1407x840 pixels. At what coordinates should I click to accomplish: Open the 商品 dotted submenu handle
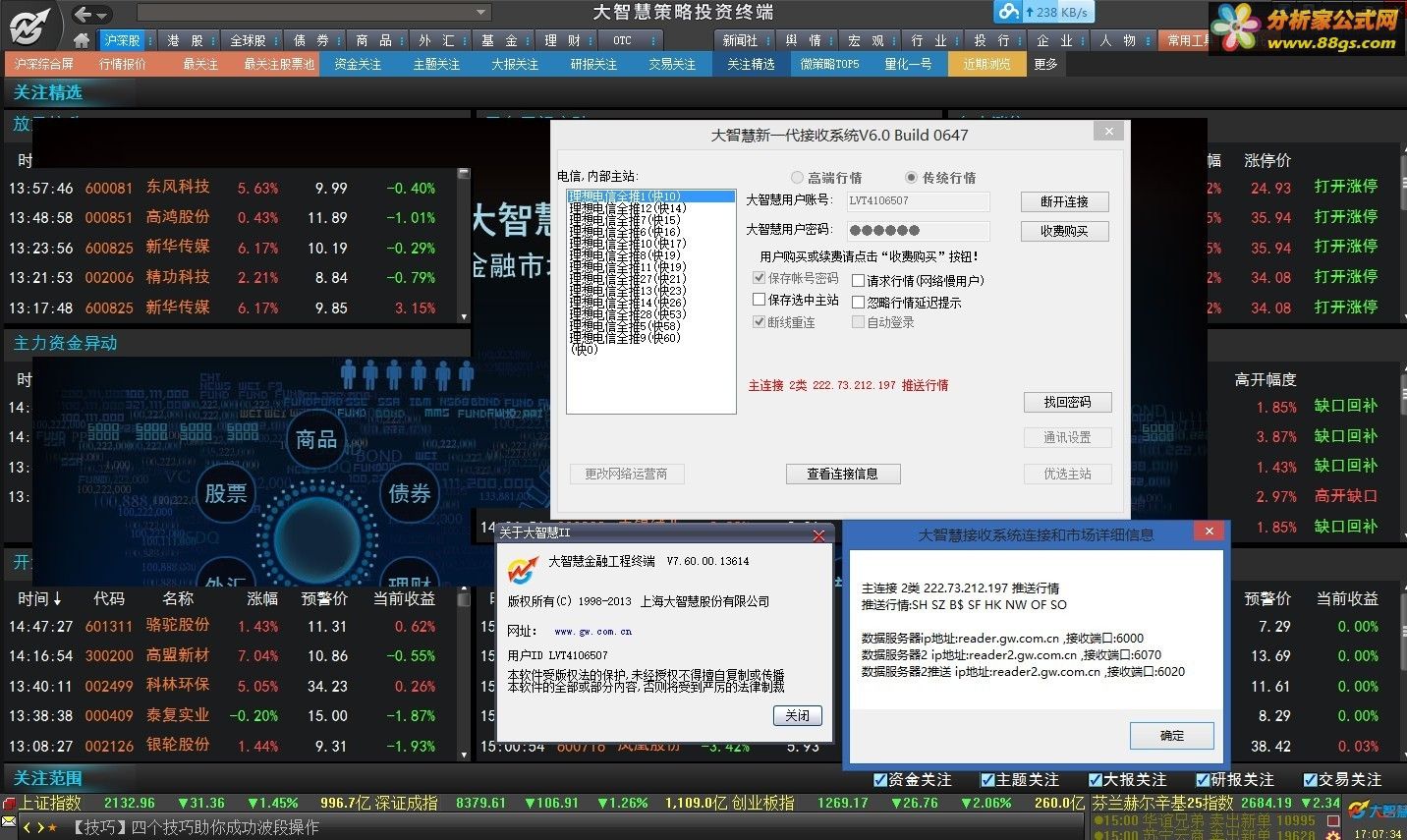click(x=400, y=40)
